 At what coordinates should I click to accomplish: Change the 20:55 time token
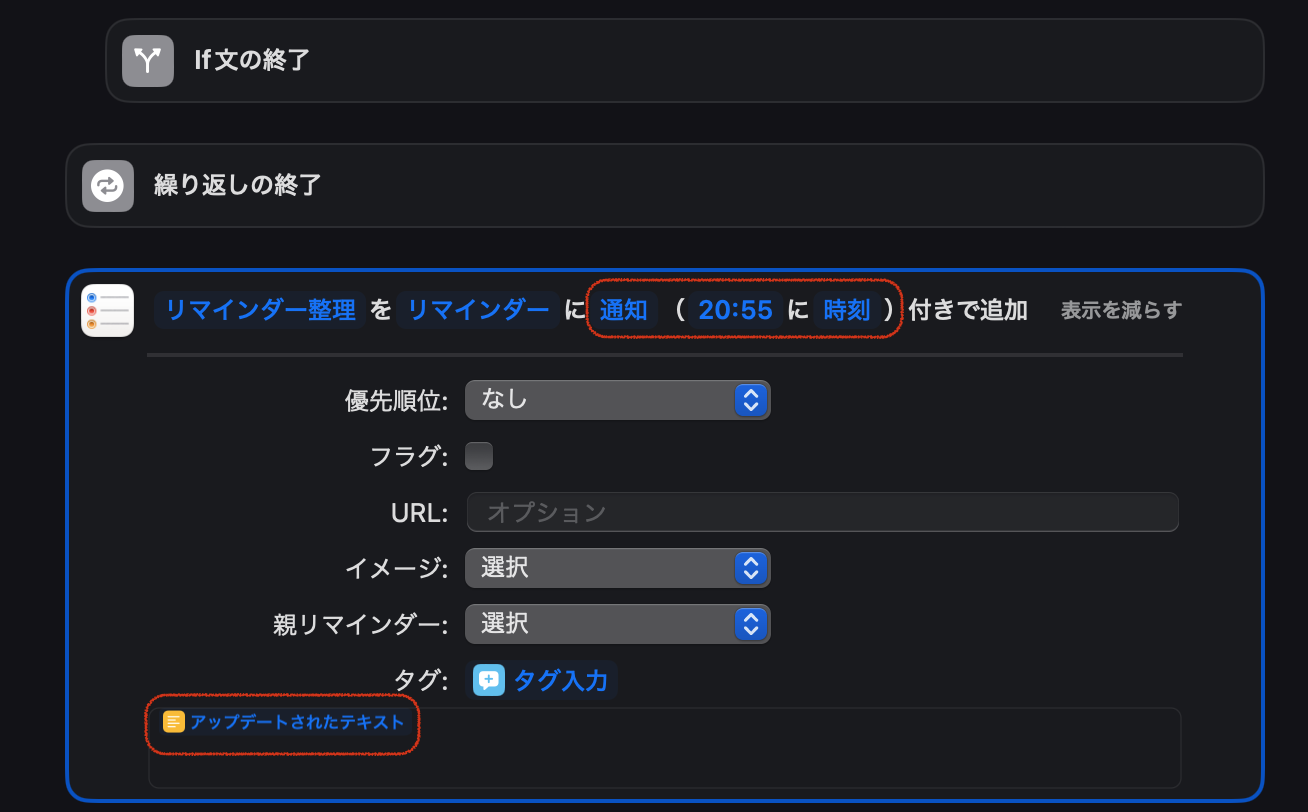(x=736, y=310)
